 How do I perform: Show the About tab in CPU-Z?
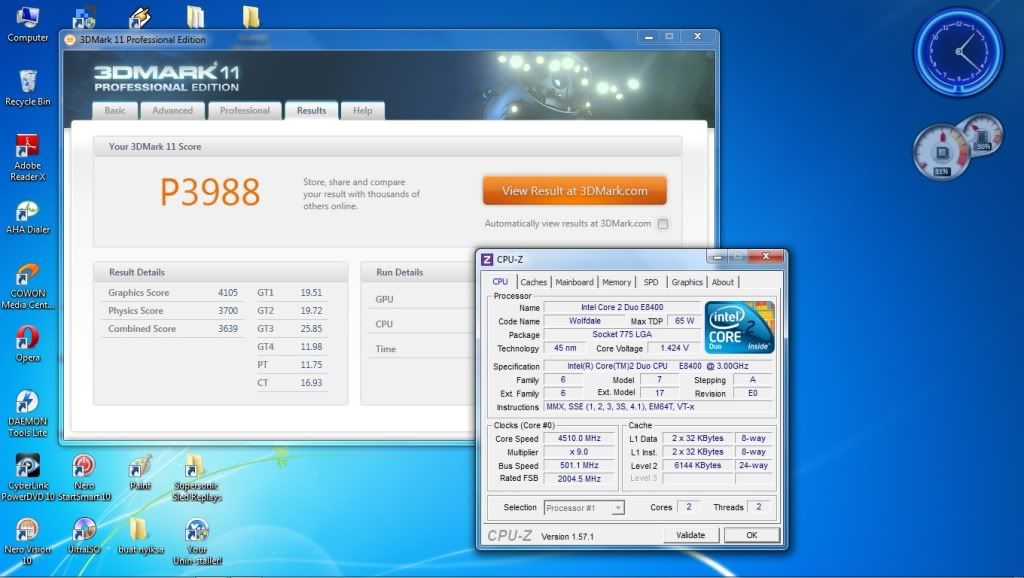tap(723, 282)
